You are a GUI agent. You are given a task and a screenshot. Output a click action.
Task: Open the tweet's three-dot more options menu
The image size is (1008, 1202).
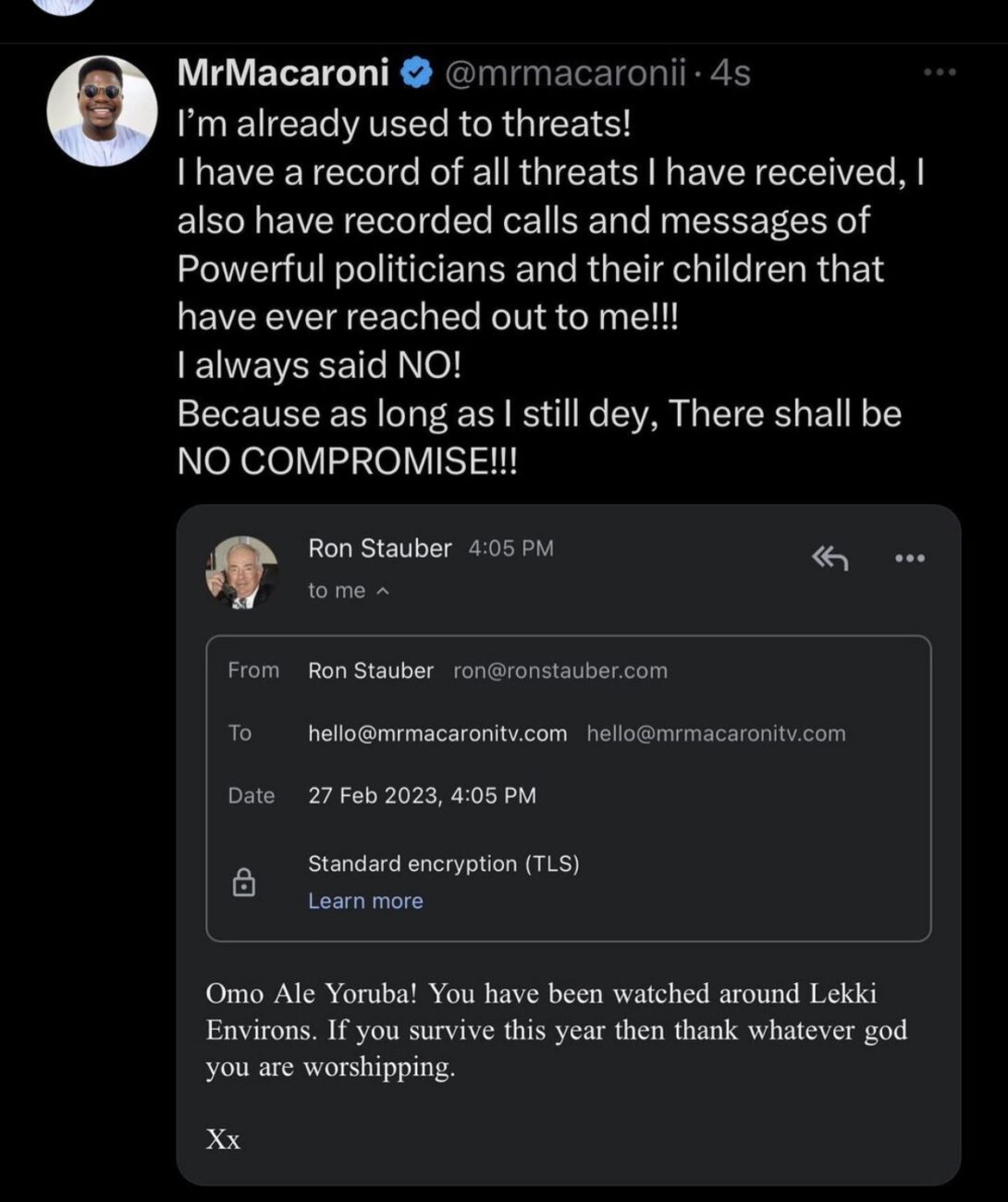pos(940,72)
